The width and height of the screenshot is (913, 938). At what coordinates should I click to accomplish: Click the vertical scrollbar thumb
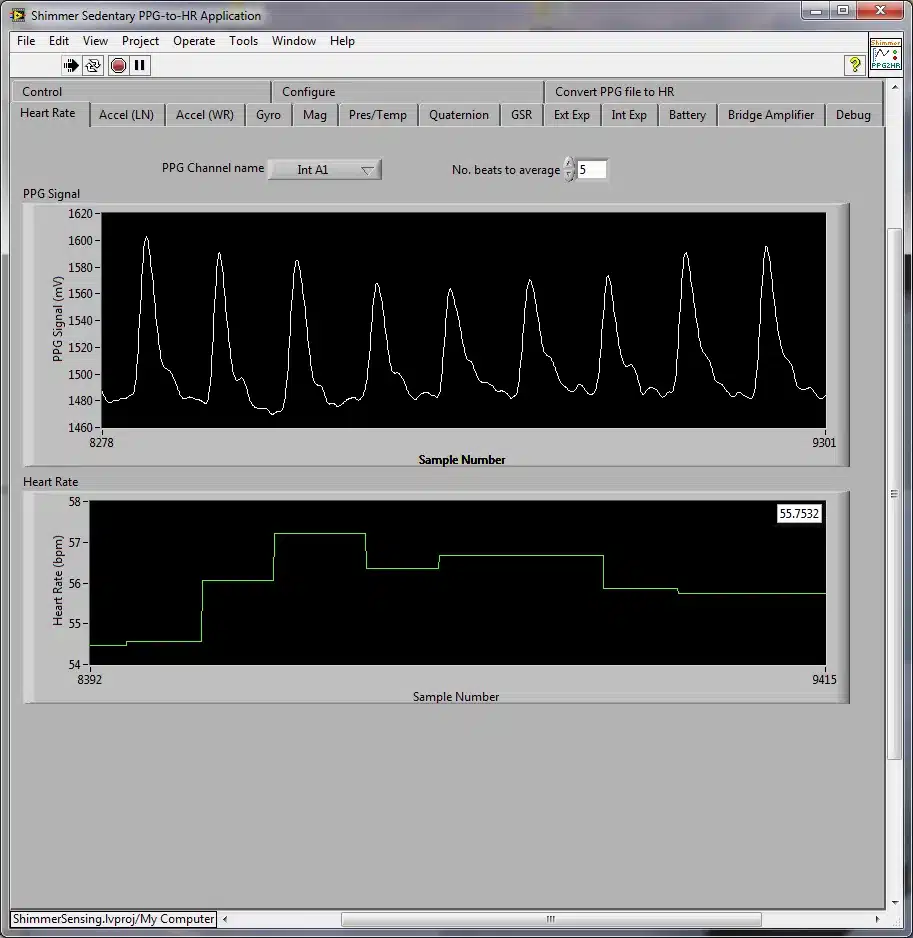894,494
